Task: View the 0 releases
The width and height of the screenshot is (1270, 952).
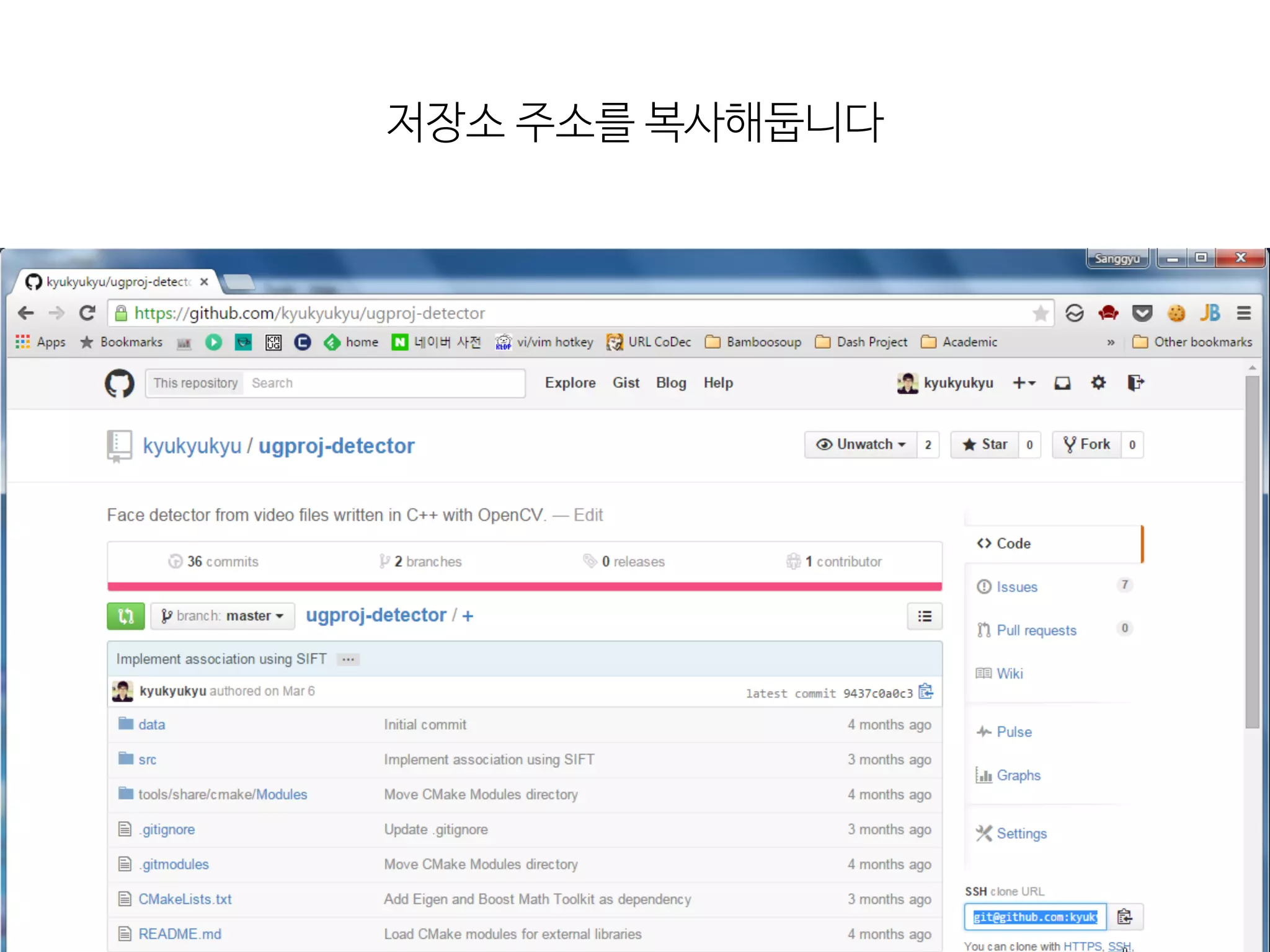Action: click(x=624, y=562)
